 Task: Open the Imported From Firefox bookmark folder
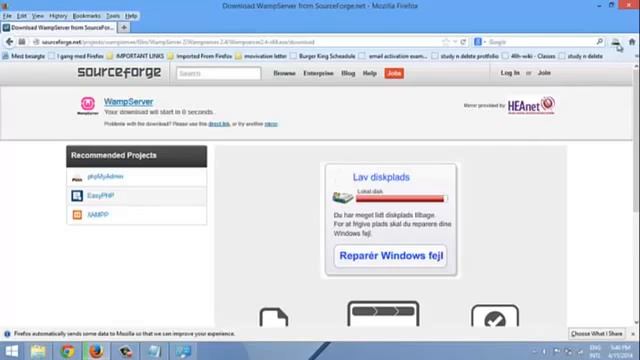click(200, 56)
